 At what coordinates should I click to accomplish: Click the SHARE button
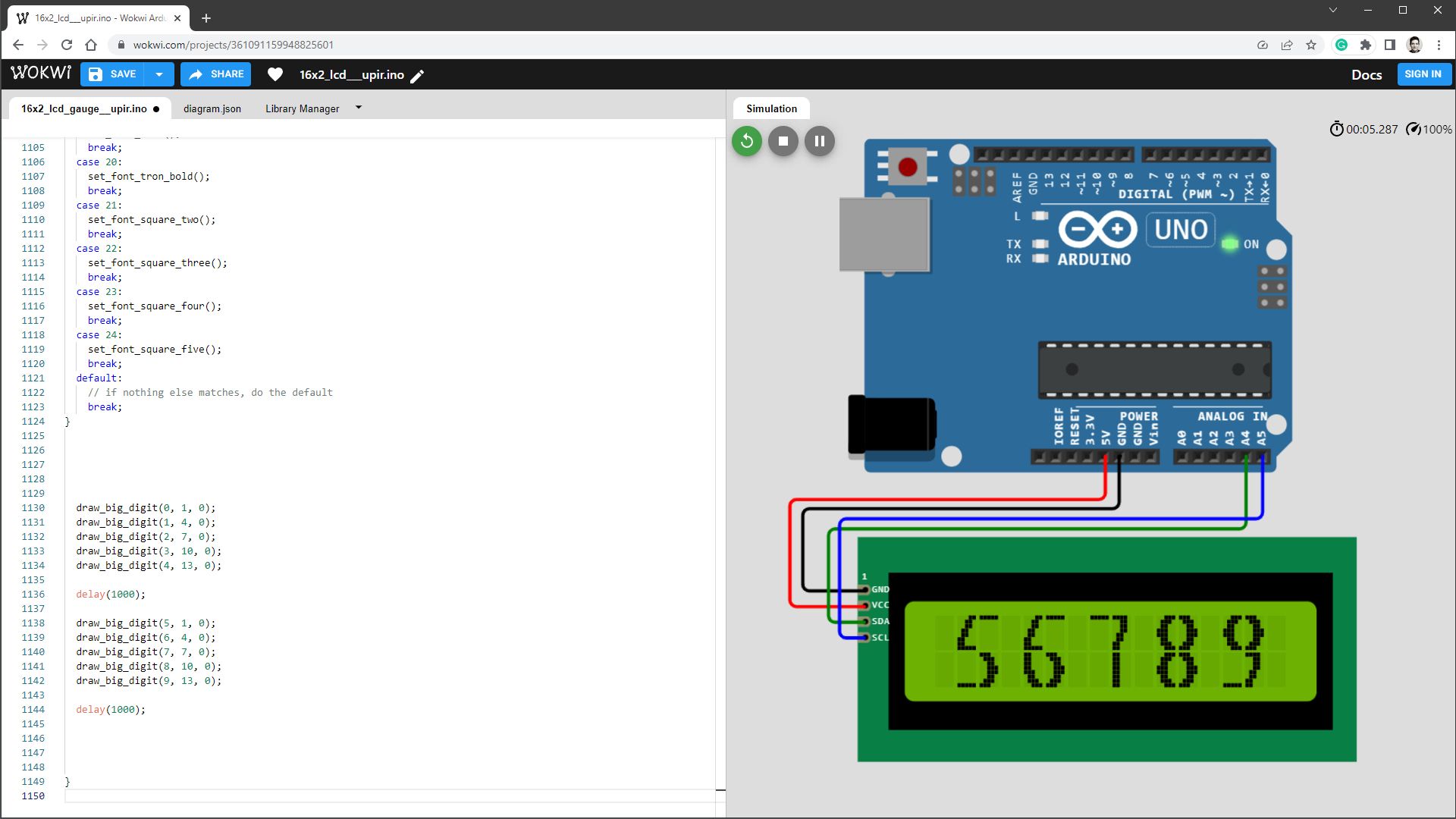tap(215, 74)
